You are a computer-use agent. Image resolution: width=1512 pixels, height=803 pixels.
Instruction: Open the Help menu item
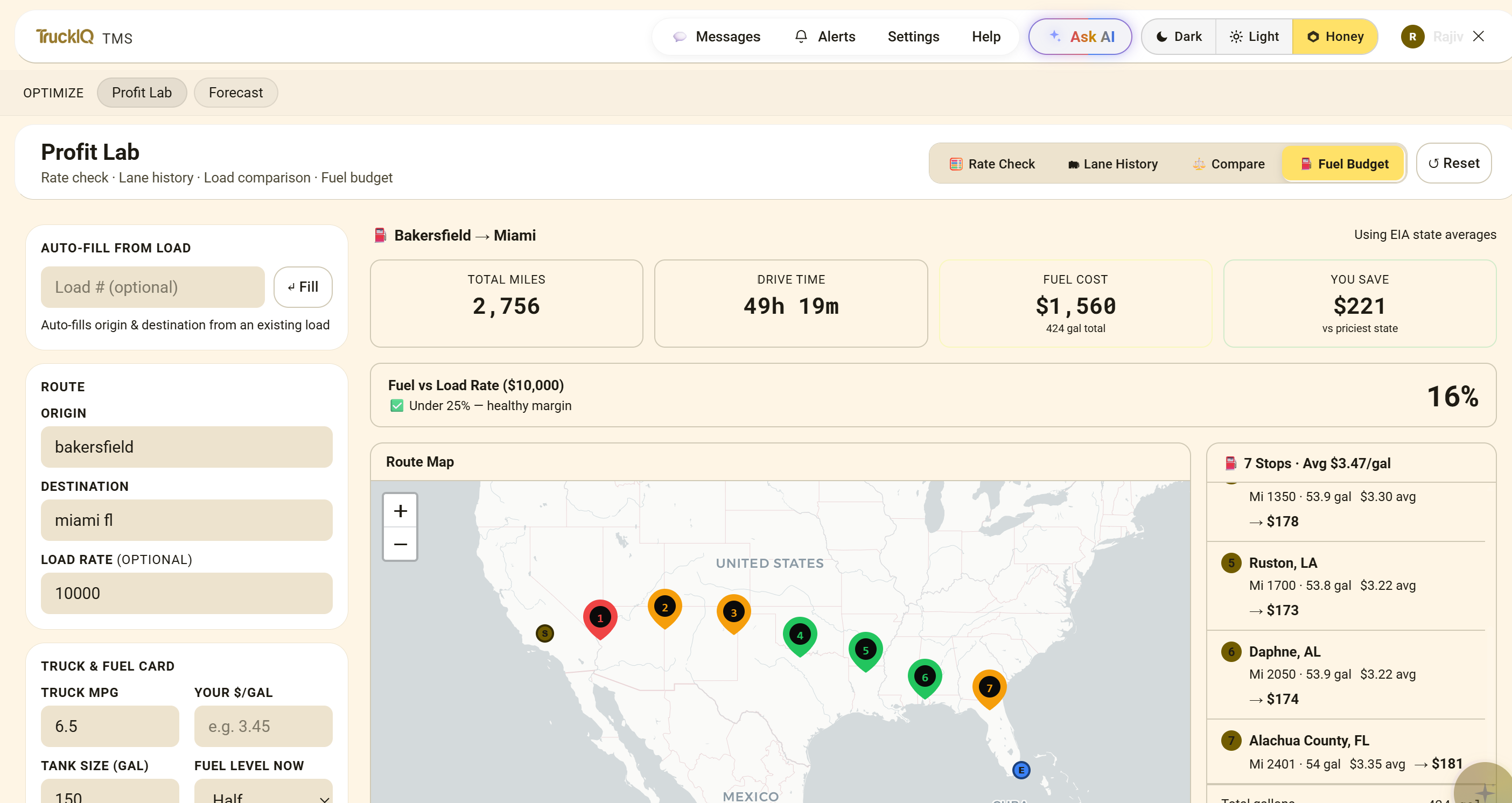pos(986,37)
